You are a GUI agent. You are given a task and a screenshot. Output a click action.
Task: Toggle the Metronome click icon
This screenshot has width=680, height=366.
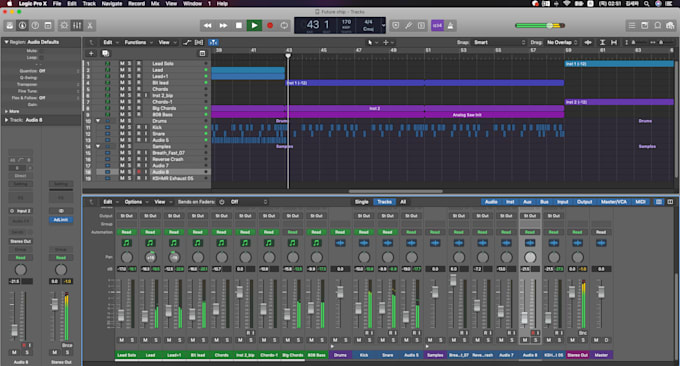coord(450,26)
